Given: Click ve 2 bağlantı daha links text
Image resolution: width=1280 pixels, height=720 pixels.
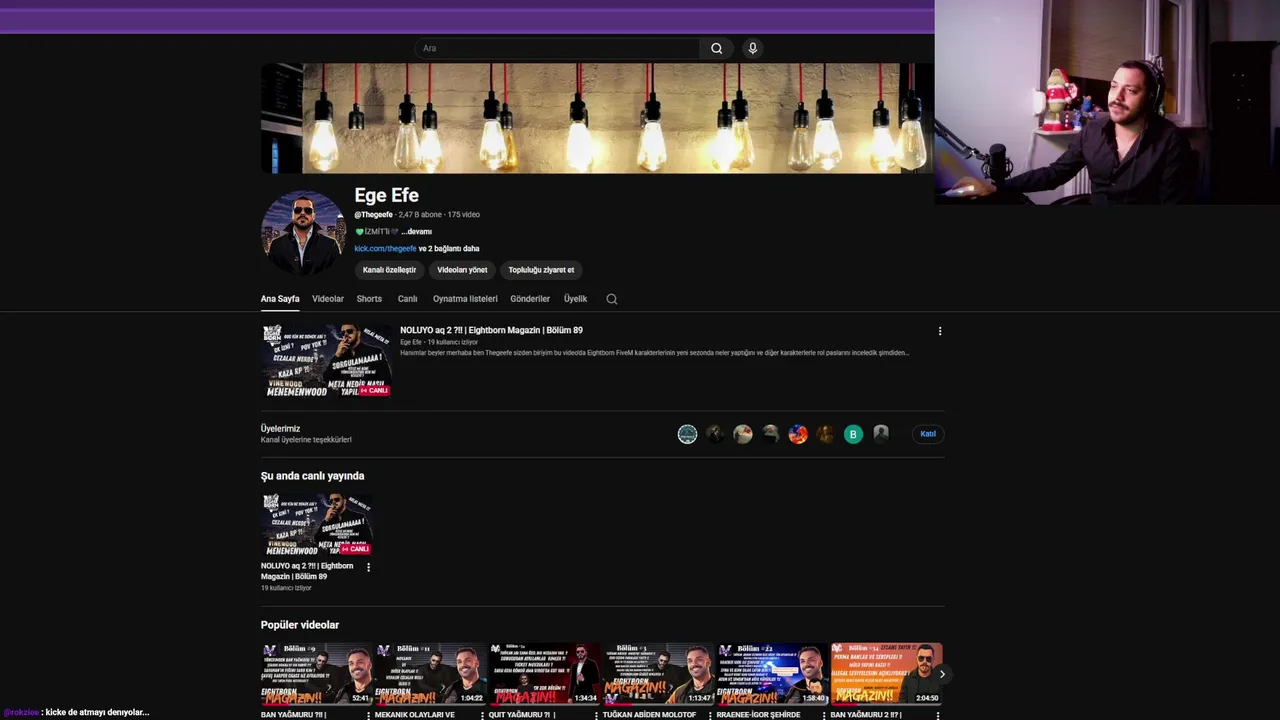Looking at the screenshot, I should tap(449, 249).
